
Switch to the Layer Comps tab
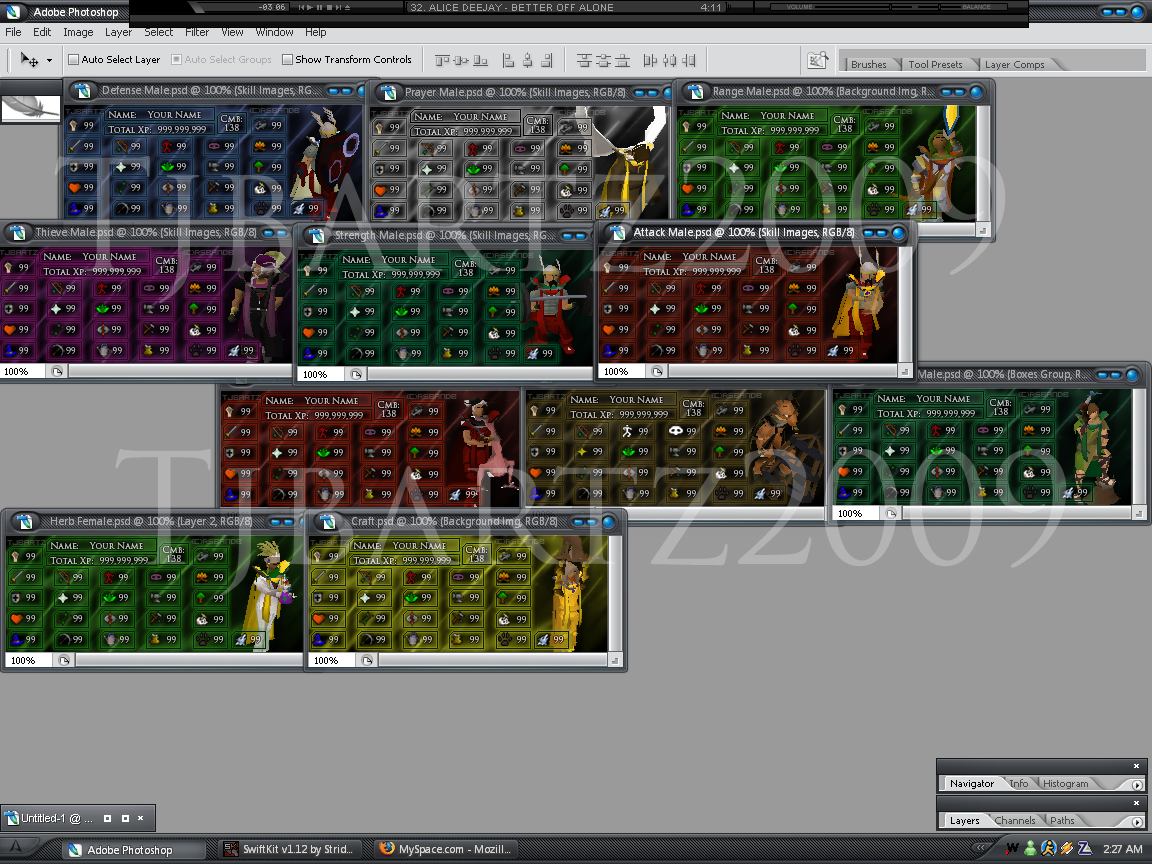(1015, 65)
